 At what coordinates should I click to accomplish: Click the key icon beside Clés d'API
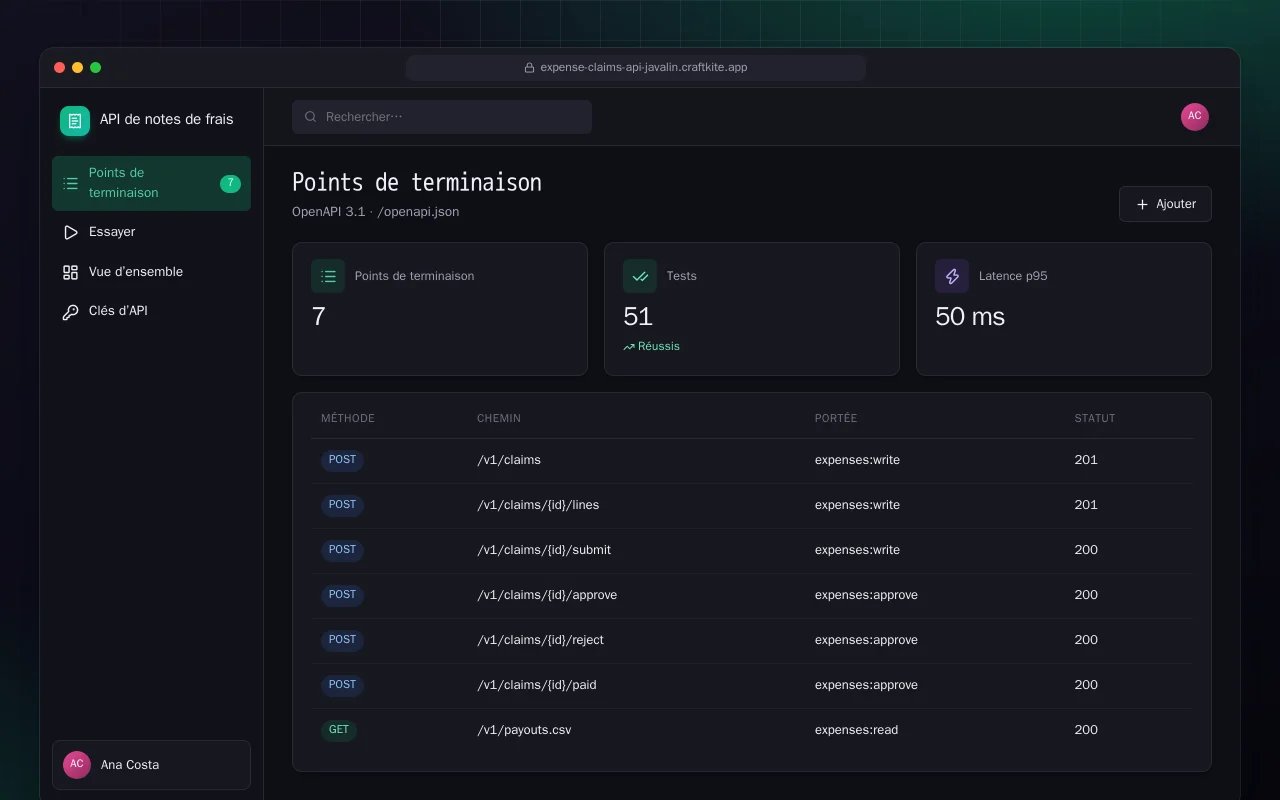pos(71,311)
